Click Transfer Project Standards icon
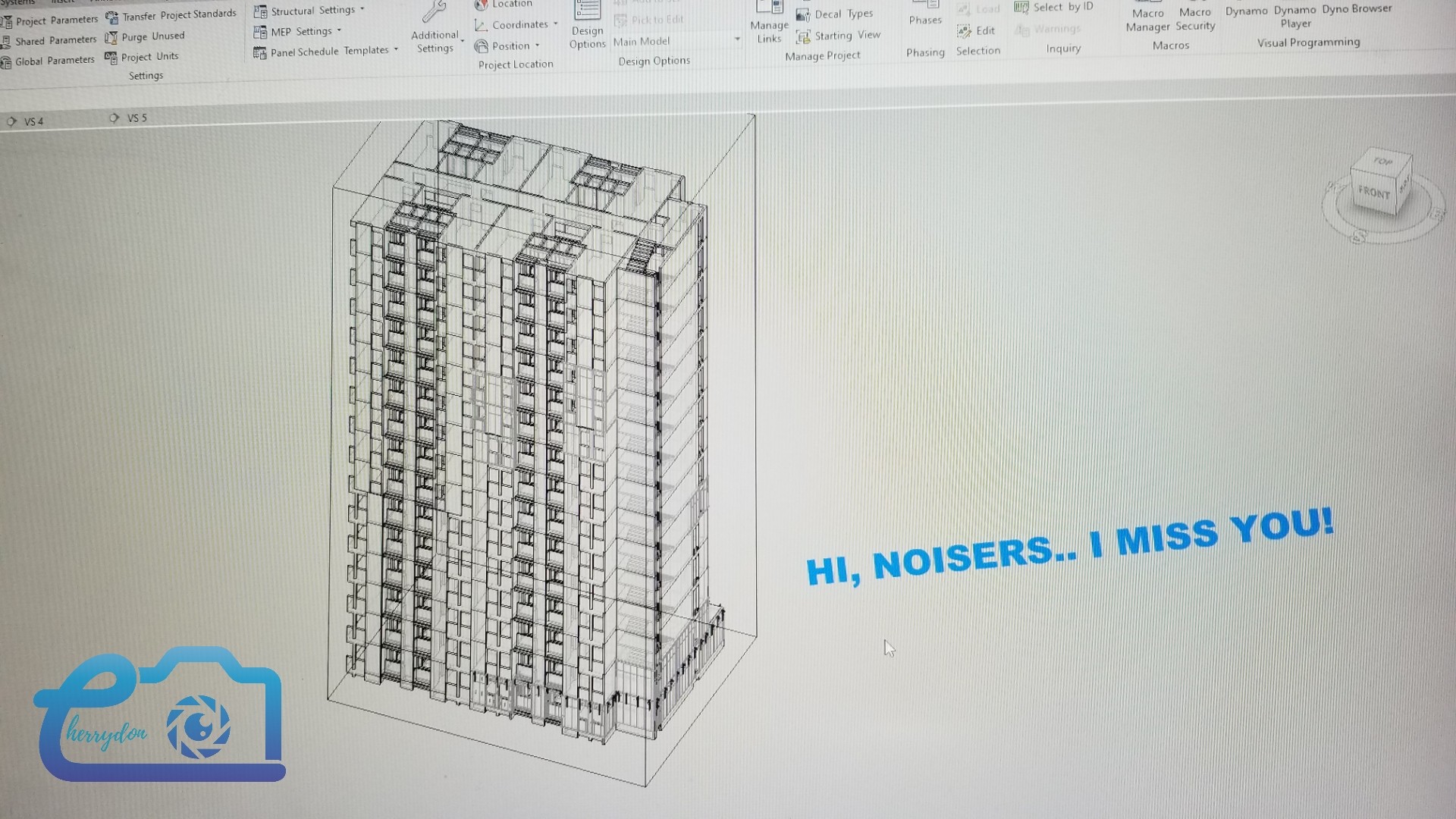The height and width of the screenshot is (819, 1456). tap(112, 17)
